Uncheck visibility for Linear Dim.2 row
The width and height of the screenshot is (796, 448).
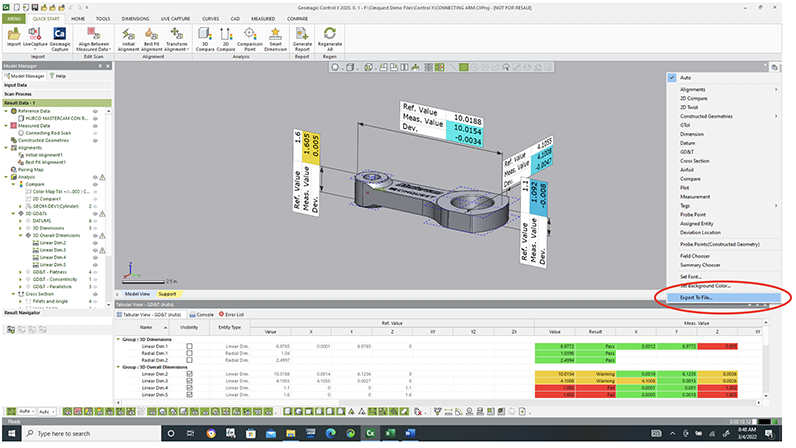click(x=189, y=374)
